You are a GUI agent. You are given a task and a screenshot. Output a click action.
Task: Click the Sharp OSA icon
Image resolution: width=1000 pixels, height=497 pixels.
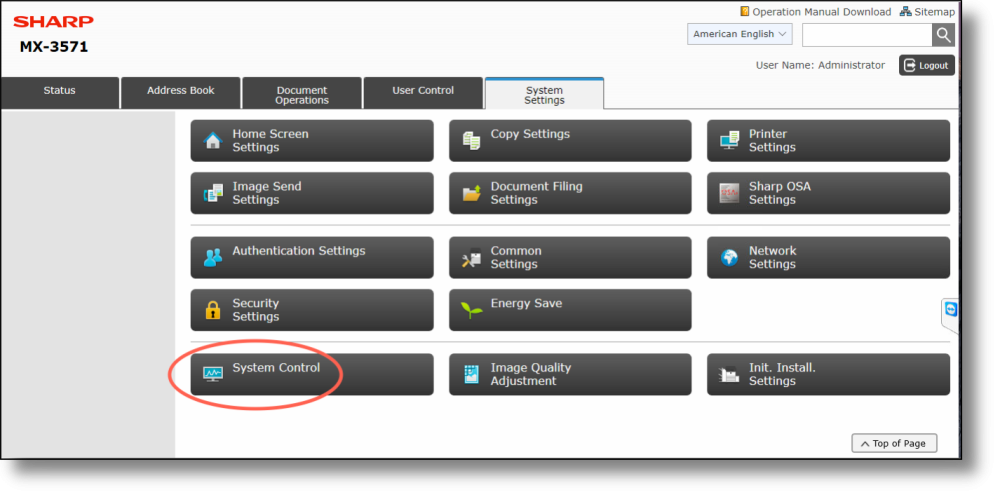point(729,193)
